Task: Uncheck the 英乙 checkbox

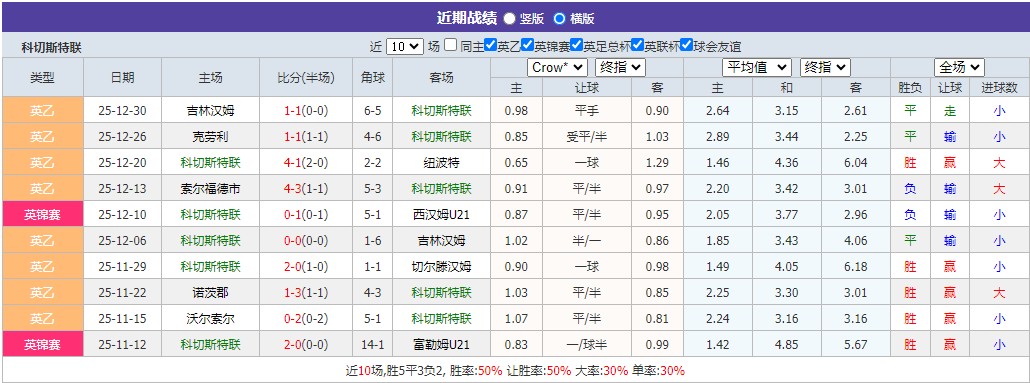Action: pyautogui.click(x=490, y=45)
